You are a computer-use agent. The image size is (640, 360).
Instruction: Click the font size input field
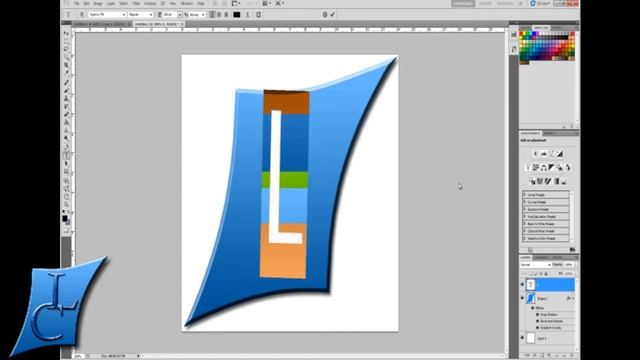(170, 15)
